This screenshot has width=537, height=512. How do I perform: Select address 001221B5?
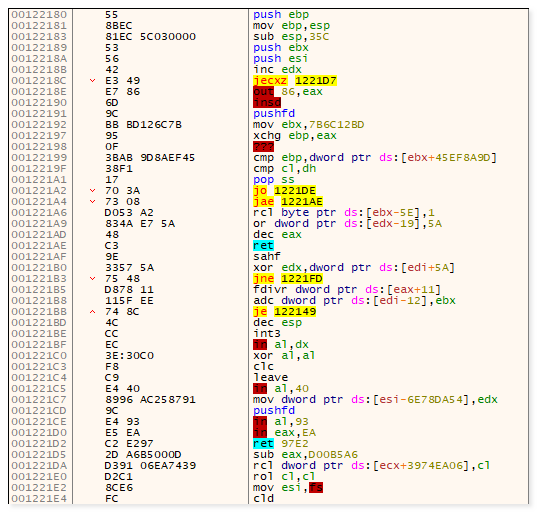[39, 290]
